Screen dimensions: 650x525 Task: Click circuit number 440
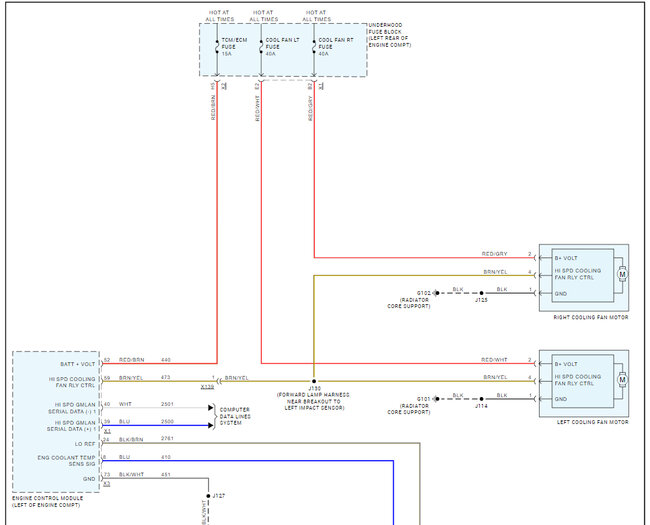166,360
